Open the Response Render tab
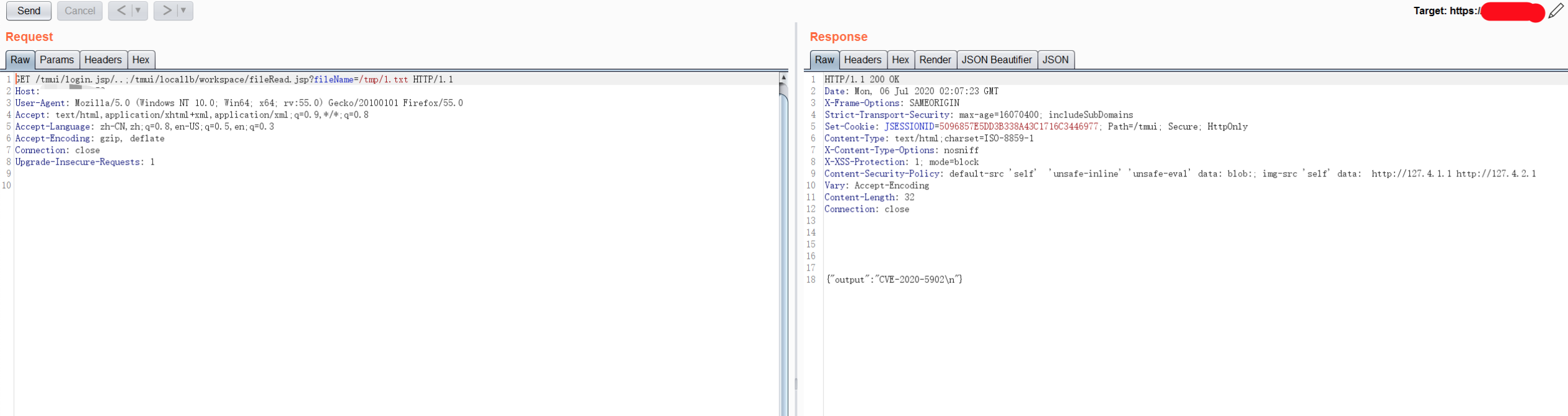Screen dimensions: 1568x416 pos(935,60)
